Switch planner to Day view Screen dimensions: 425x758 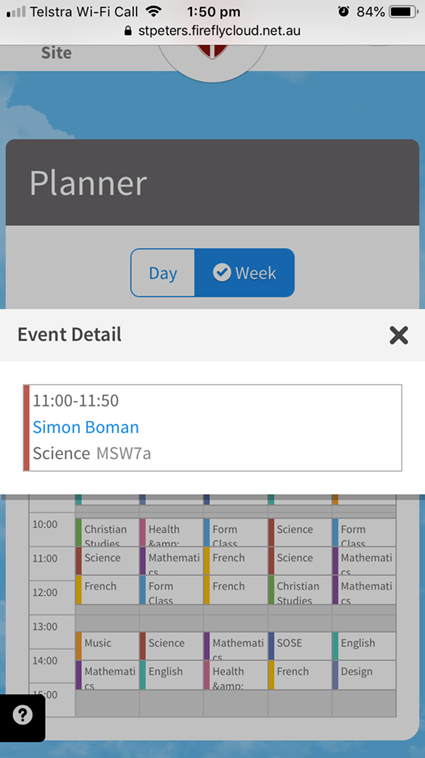(163, 273)
